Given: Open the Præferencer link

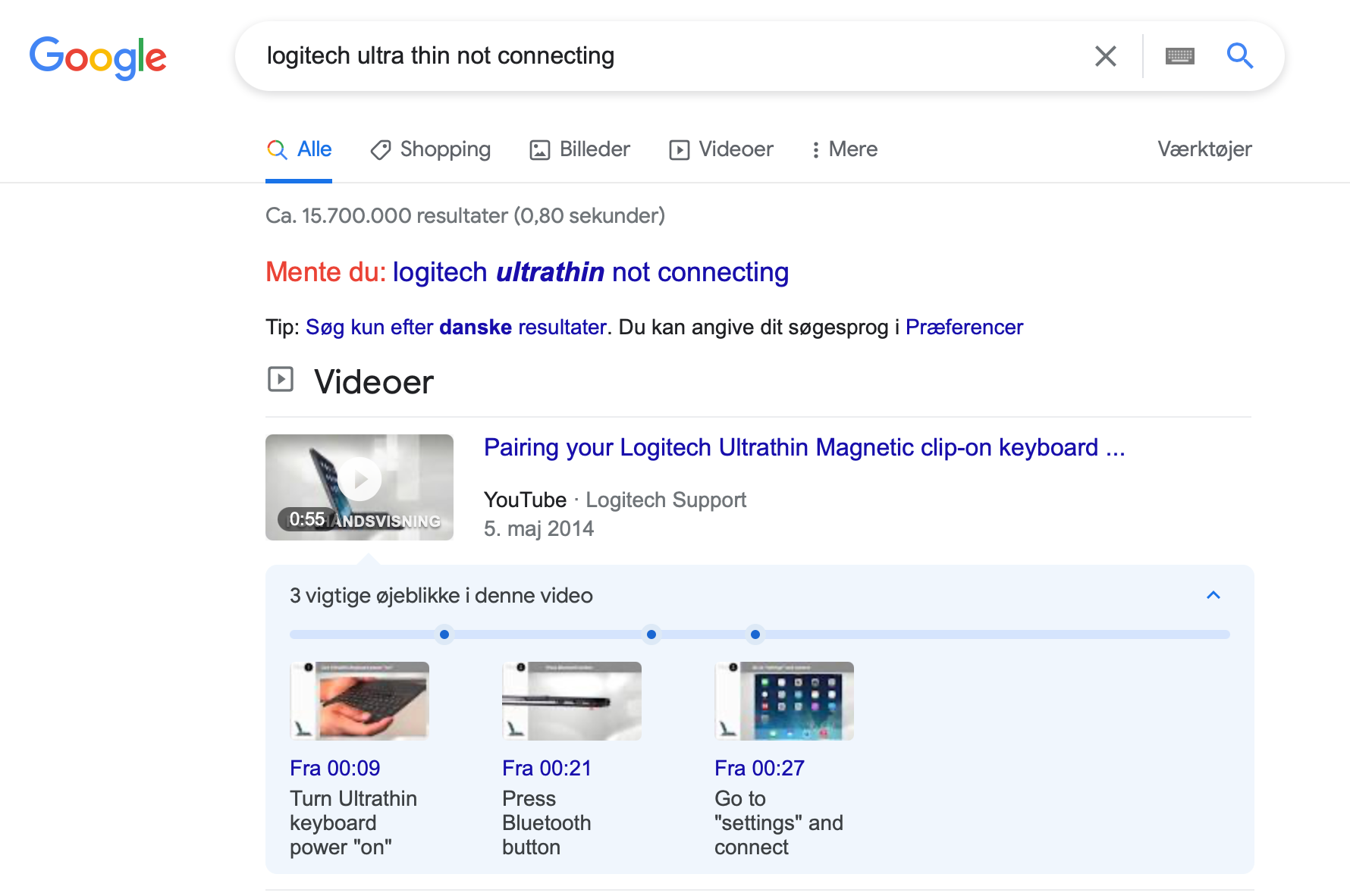Looking at the screenshot, I should tap(964, 327).
